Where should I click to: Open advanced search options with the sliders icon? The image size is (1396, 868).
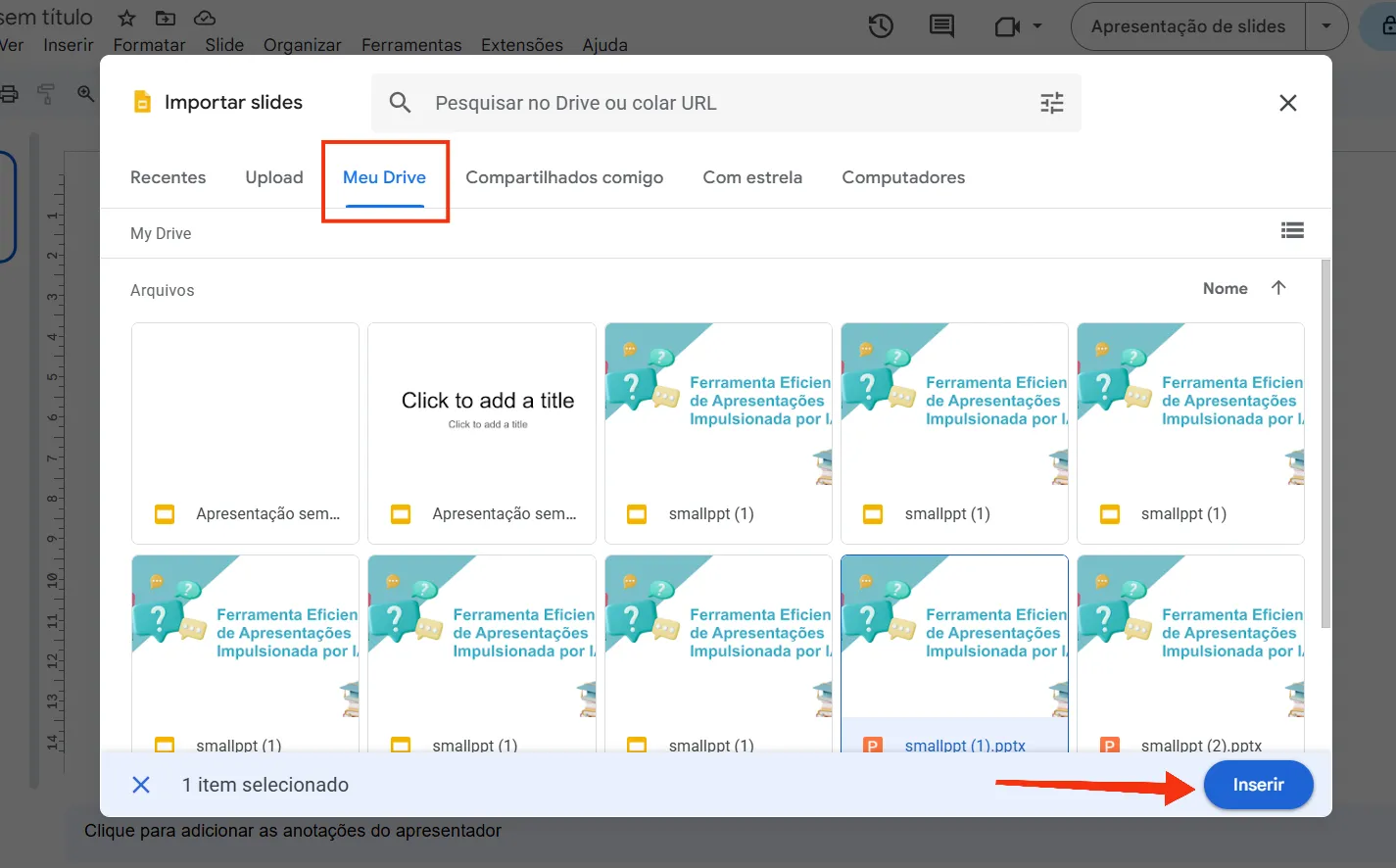[1051, 102]
